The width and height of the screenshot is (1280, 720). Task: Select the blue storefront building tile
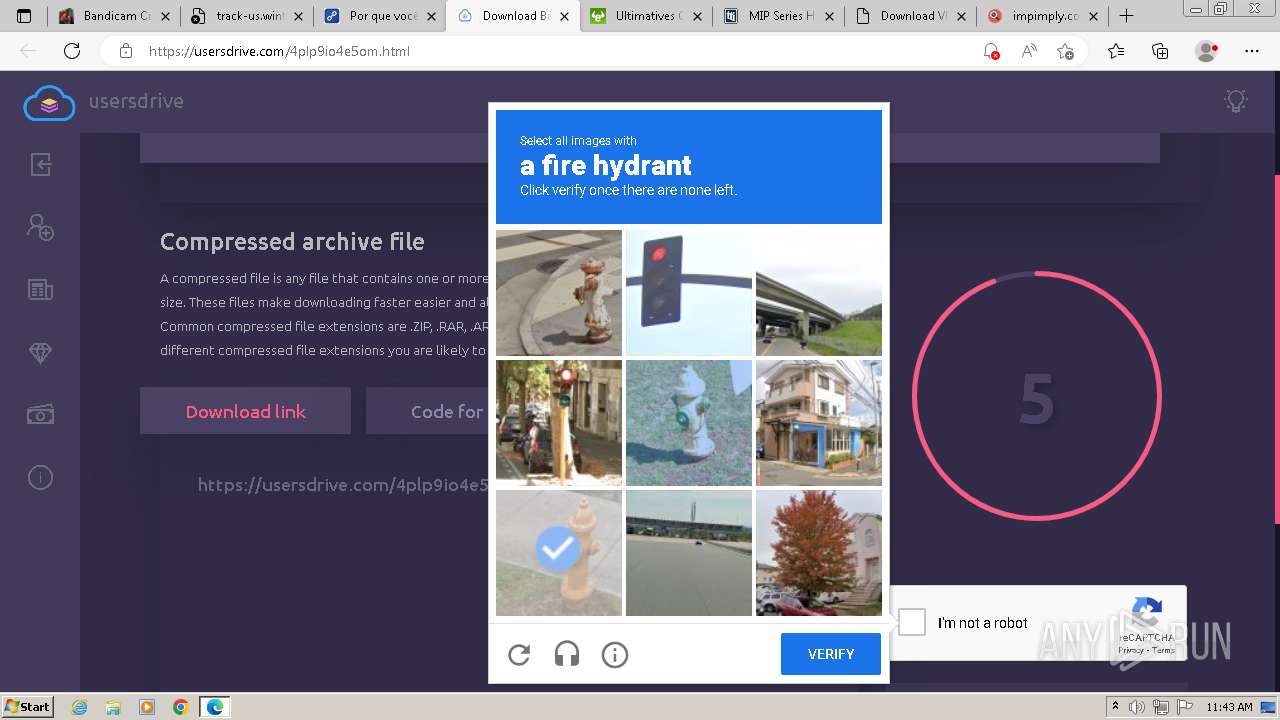tap(819, 423)
